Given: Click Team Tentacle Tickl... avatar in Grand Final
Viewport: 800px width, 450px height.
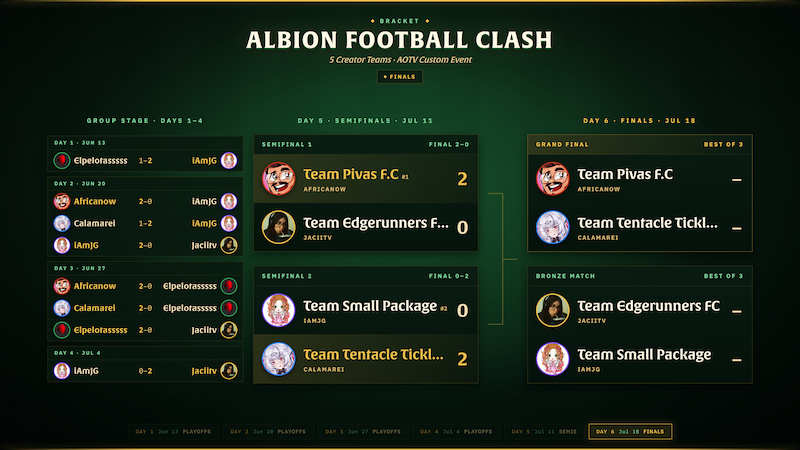Looking at the screenshot, I should [553, 227].
